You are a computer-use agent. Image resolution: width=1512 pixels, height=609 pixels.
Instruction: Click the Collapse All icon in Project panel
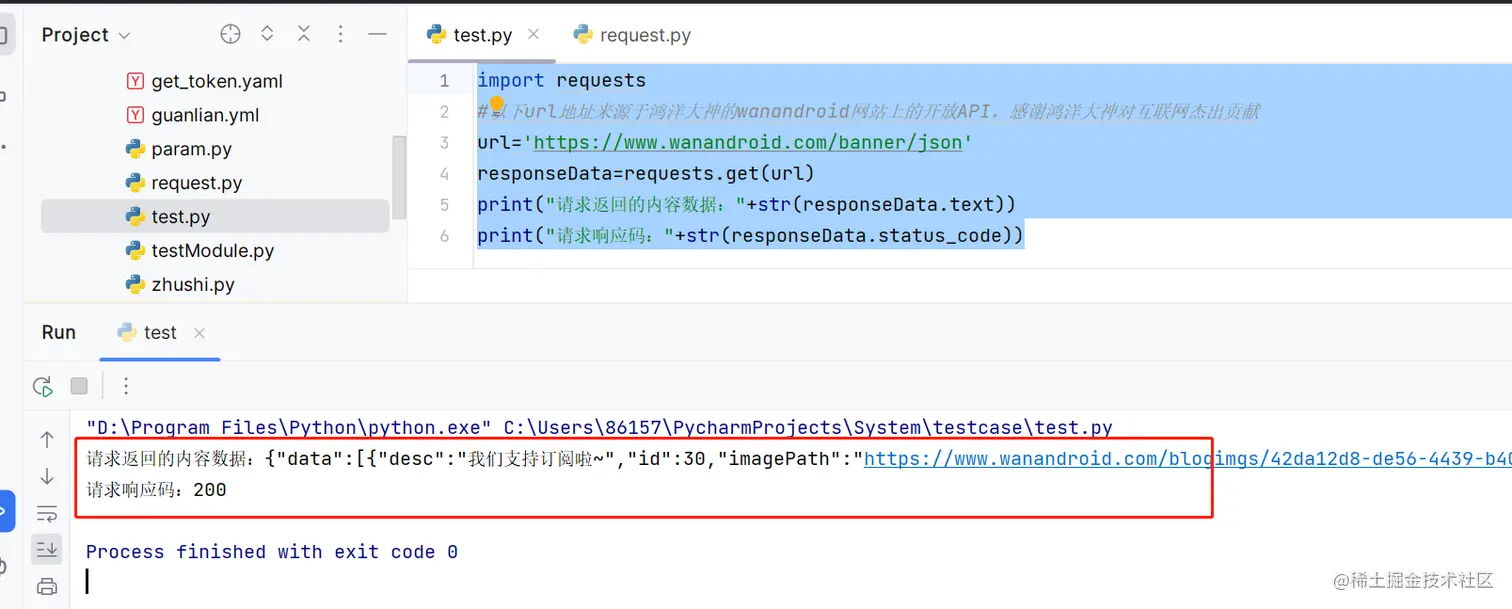click(x=304, y=34)
